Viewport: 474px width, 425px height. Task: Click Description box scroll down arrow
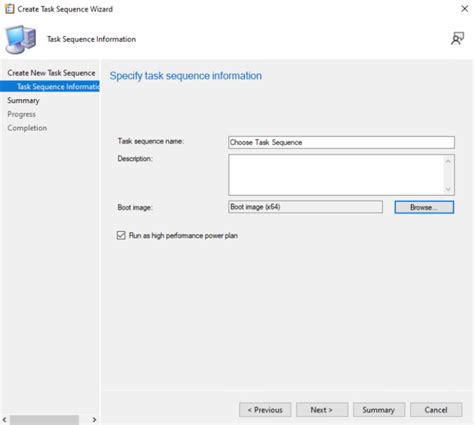click(448, 189)
